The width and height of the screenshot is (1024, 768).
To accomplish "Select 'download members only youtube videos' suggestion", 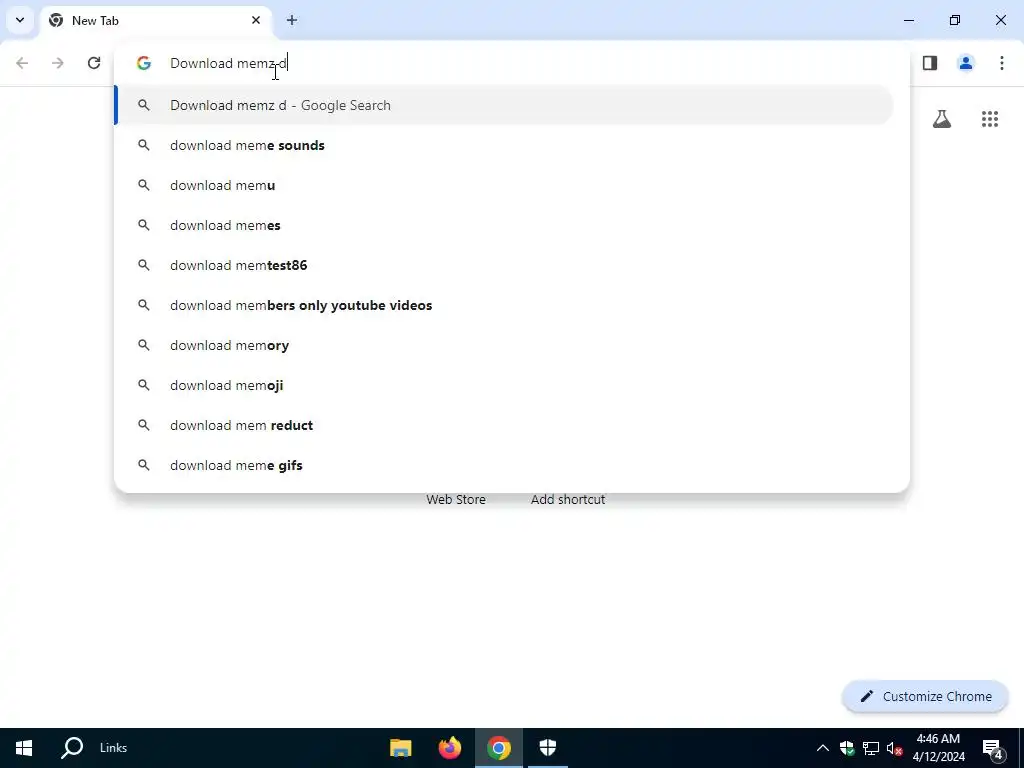I will pos(505,305).
